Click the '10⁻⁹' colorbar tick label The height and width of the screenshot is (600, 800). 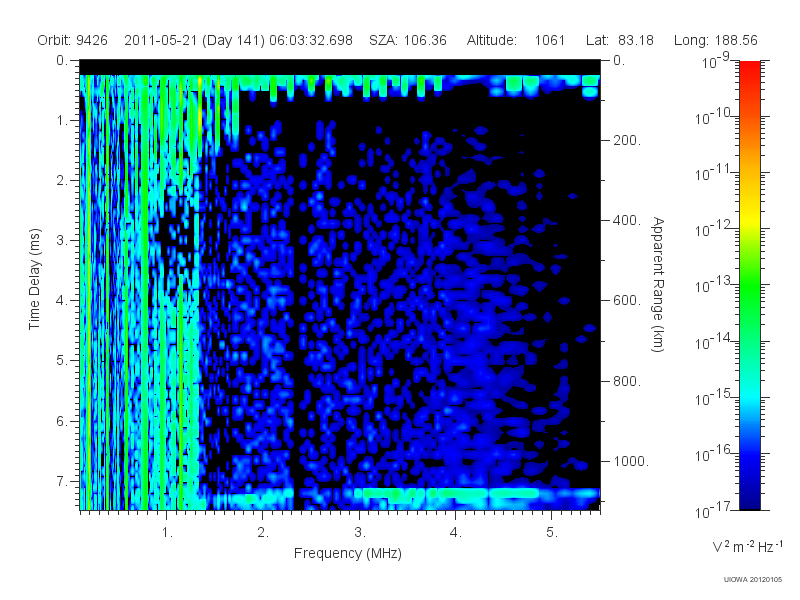click(716, 61)
